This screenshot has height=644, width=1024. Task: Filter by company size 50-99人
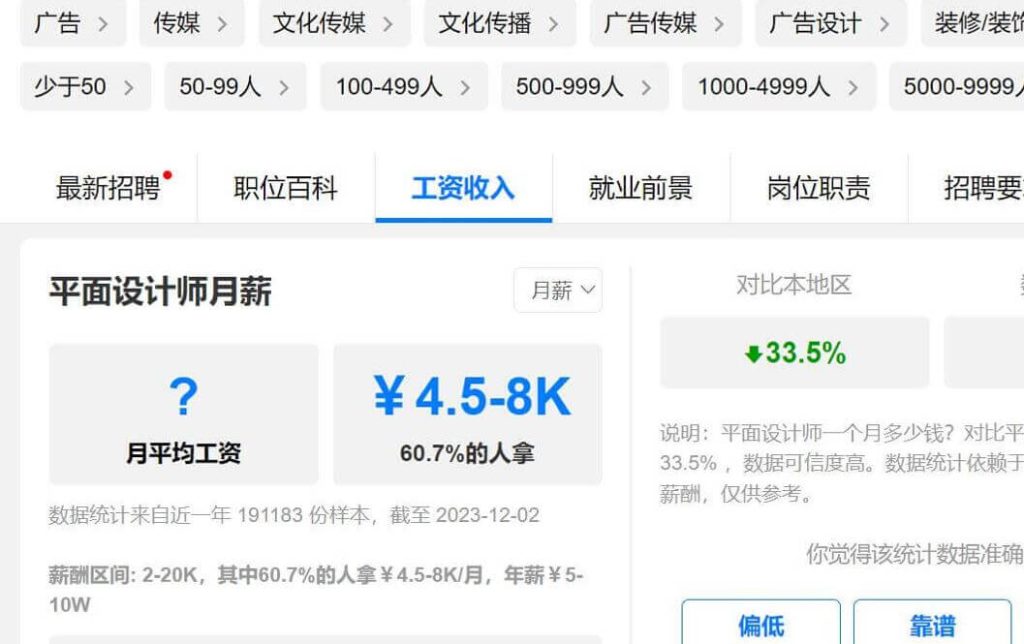click(235, 86)
